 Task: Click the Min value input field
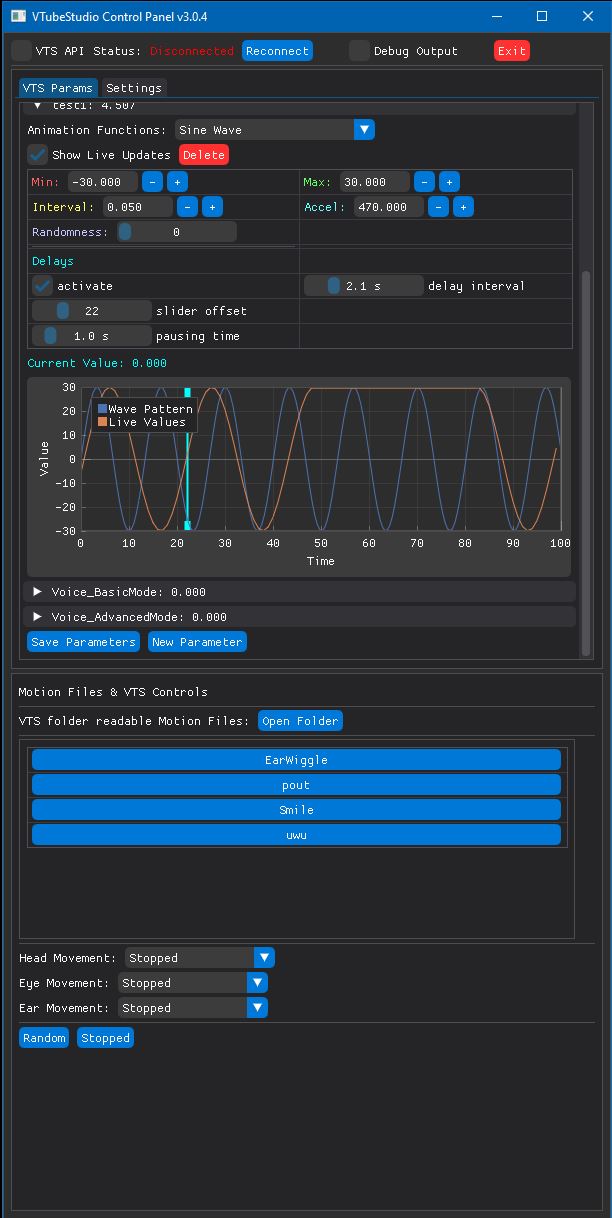click(x=102, y=182)
